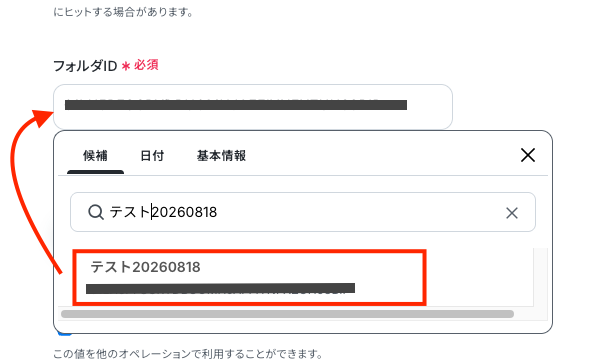
Task: Switch to the 候補 tab
Action: 95,156
